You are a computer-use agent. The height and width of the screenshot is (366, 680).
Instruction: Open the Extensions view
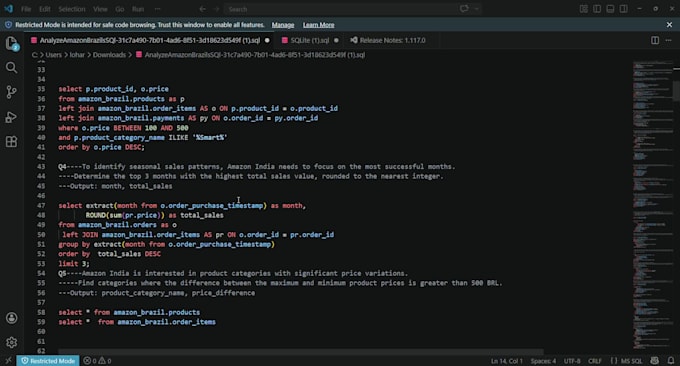pos(12,142)
